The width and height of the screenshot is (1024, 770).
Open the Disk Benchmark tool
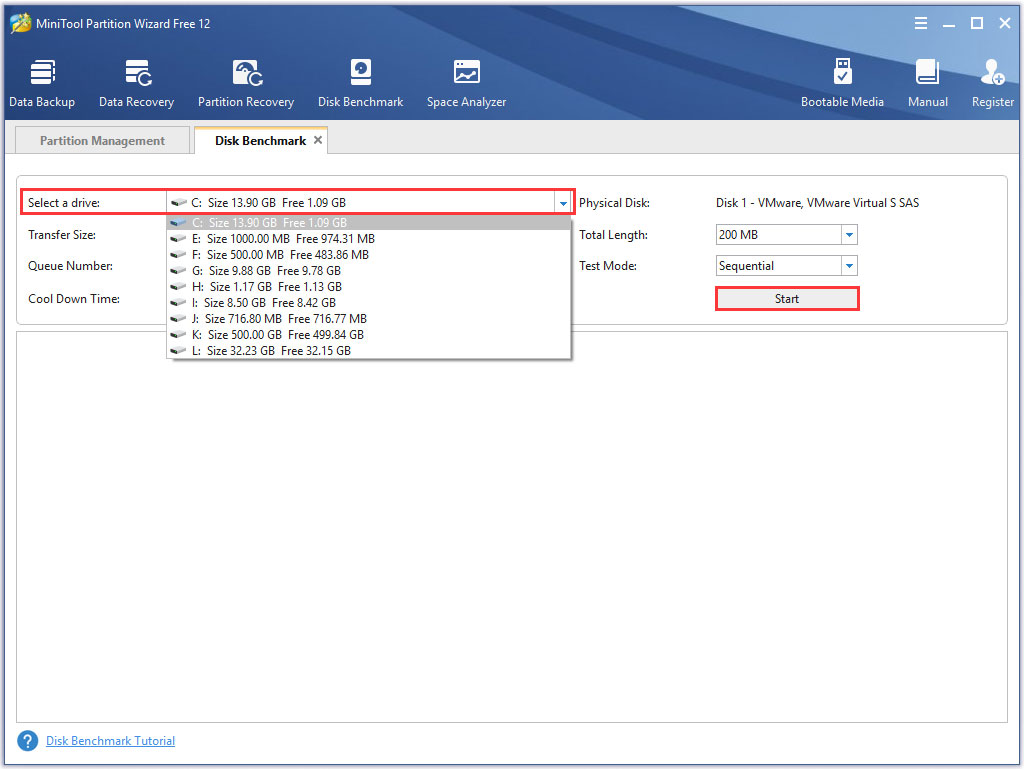point(360,82)
